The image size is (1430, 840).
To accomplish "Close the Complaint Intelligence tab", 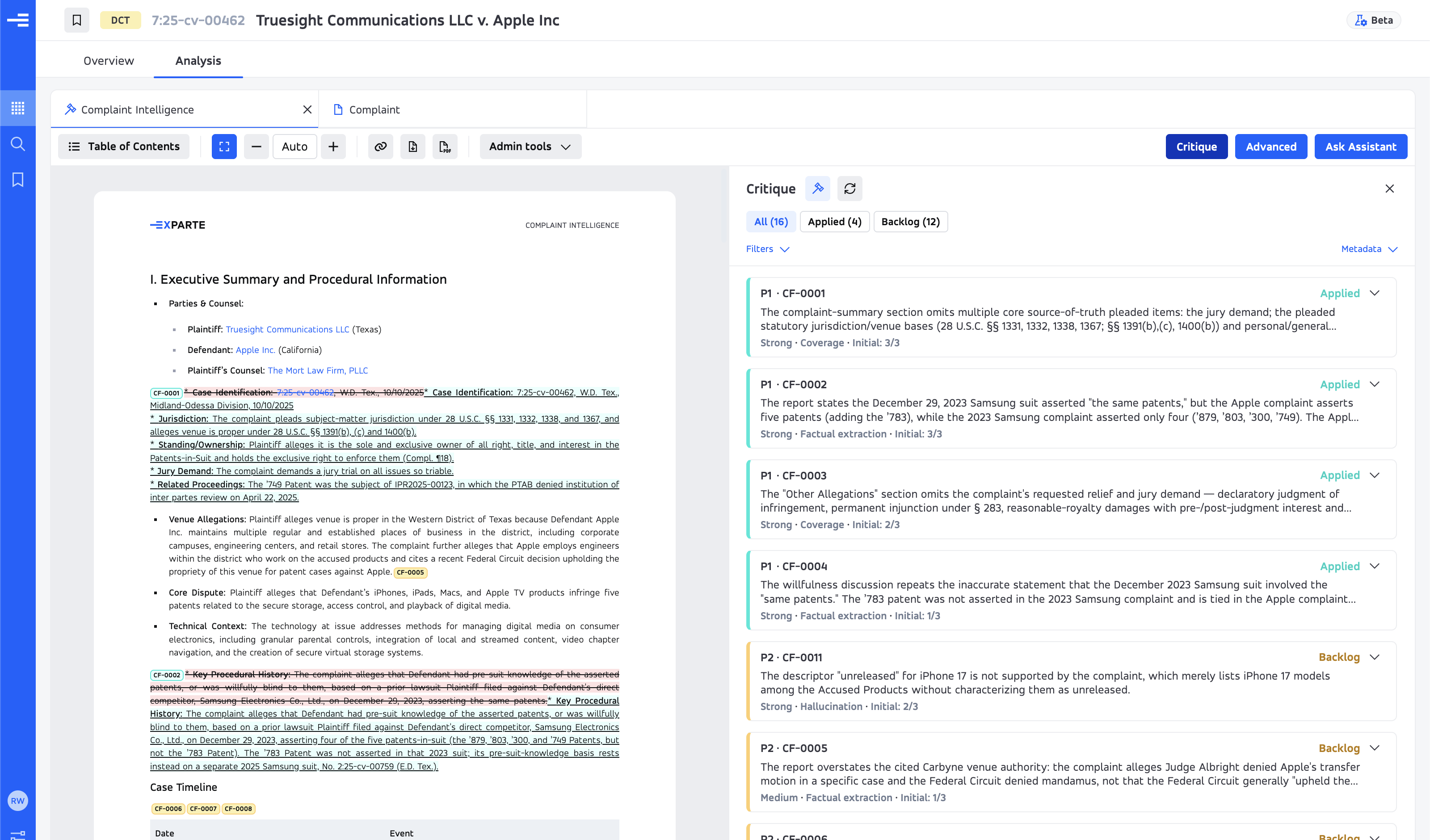I will (x=307, y=109).
